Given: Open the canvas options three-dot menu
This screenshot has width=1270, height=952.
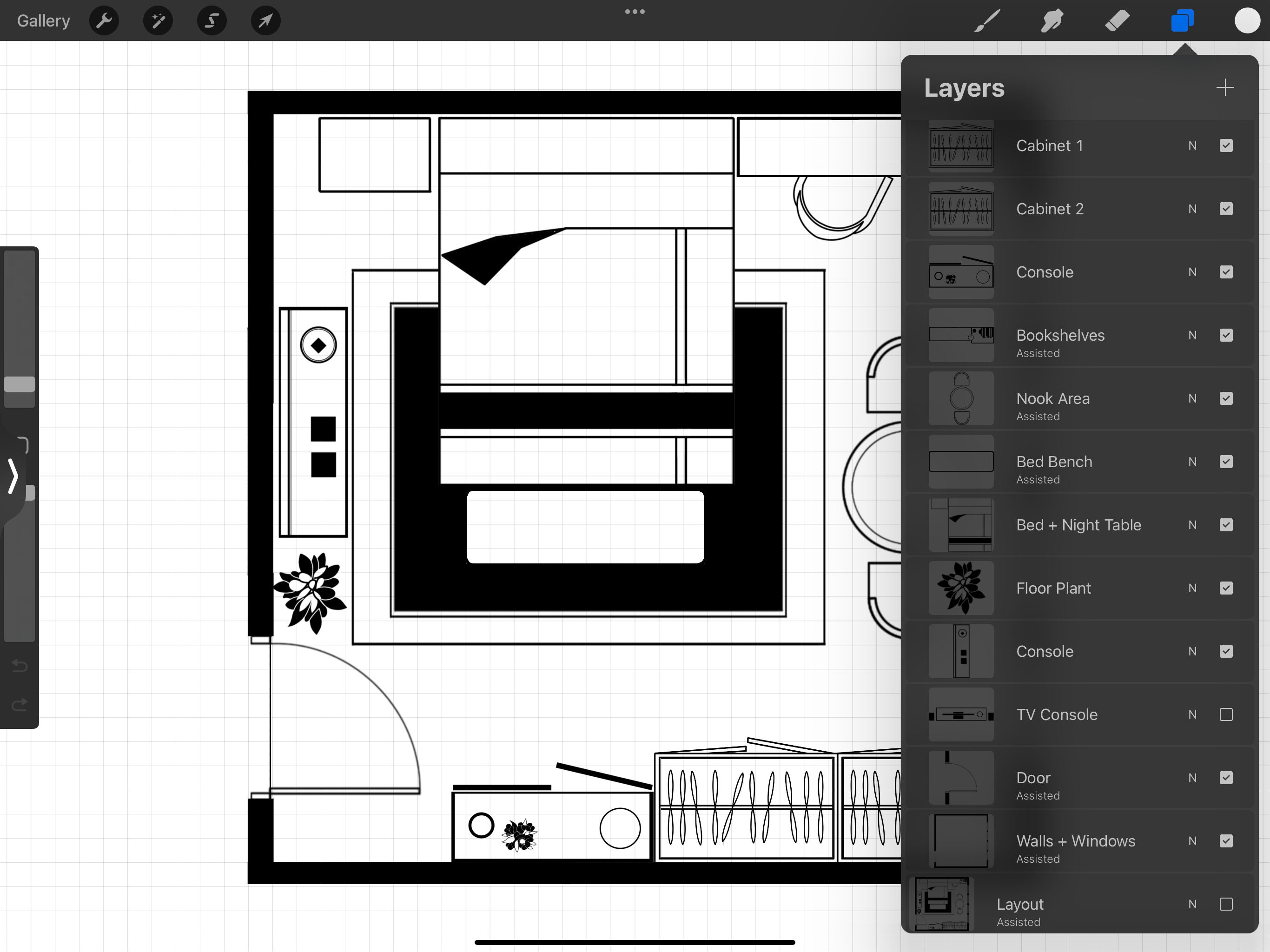Looking at the screenshot, I should click(635, 11).
